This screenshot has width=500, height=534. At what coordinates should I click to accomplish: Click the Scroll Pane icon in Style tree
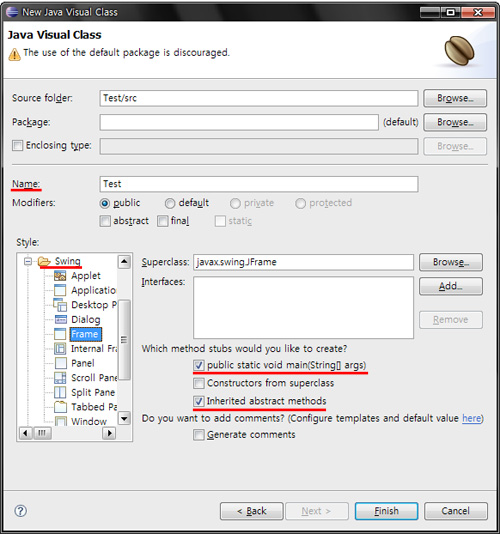(x=60, y=378)
